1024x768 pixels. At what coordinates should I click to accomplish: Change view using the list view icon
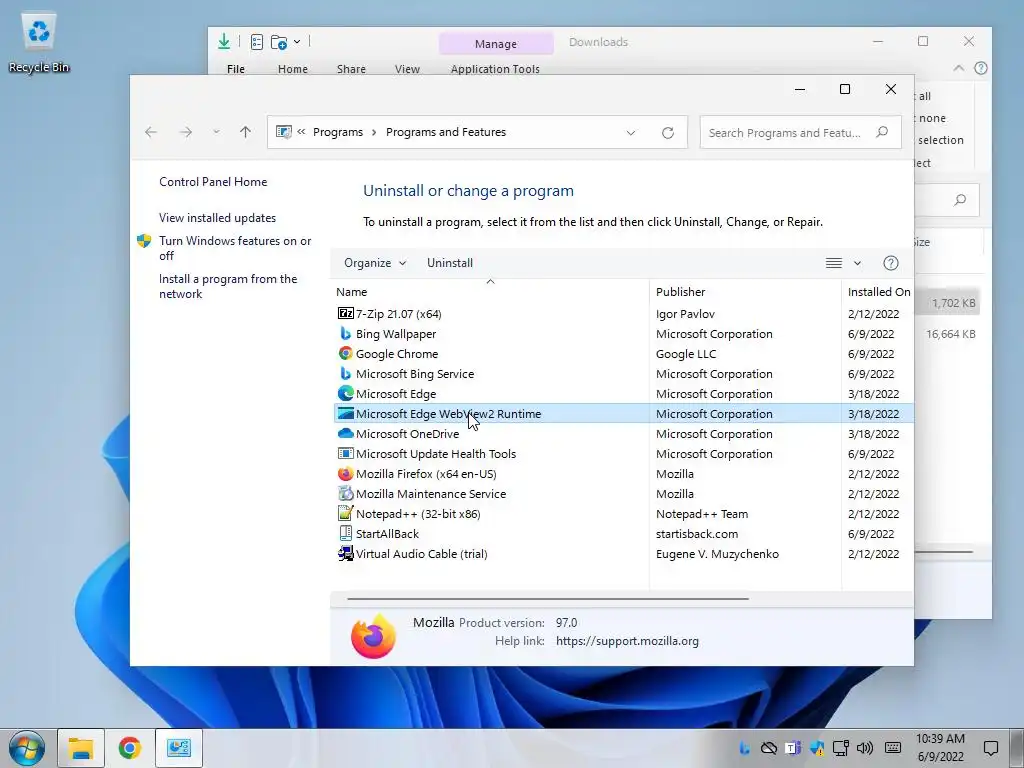coord(833,263)
